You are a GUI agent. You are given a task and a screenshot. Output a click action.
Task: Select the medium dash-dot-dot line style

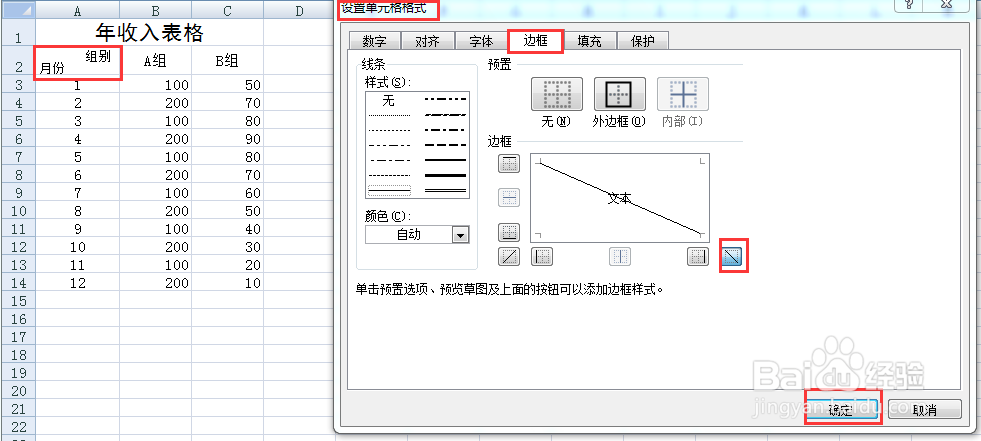(445, 99)
